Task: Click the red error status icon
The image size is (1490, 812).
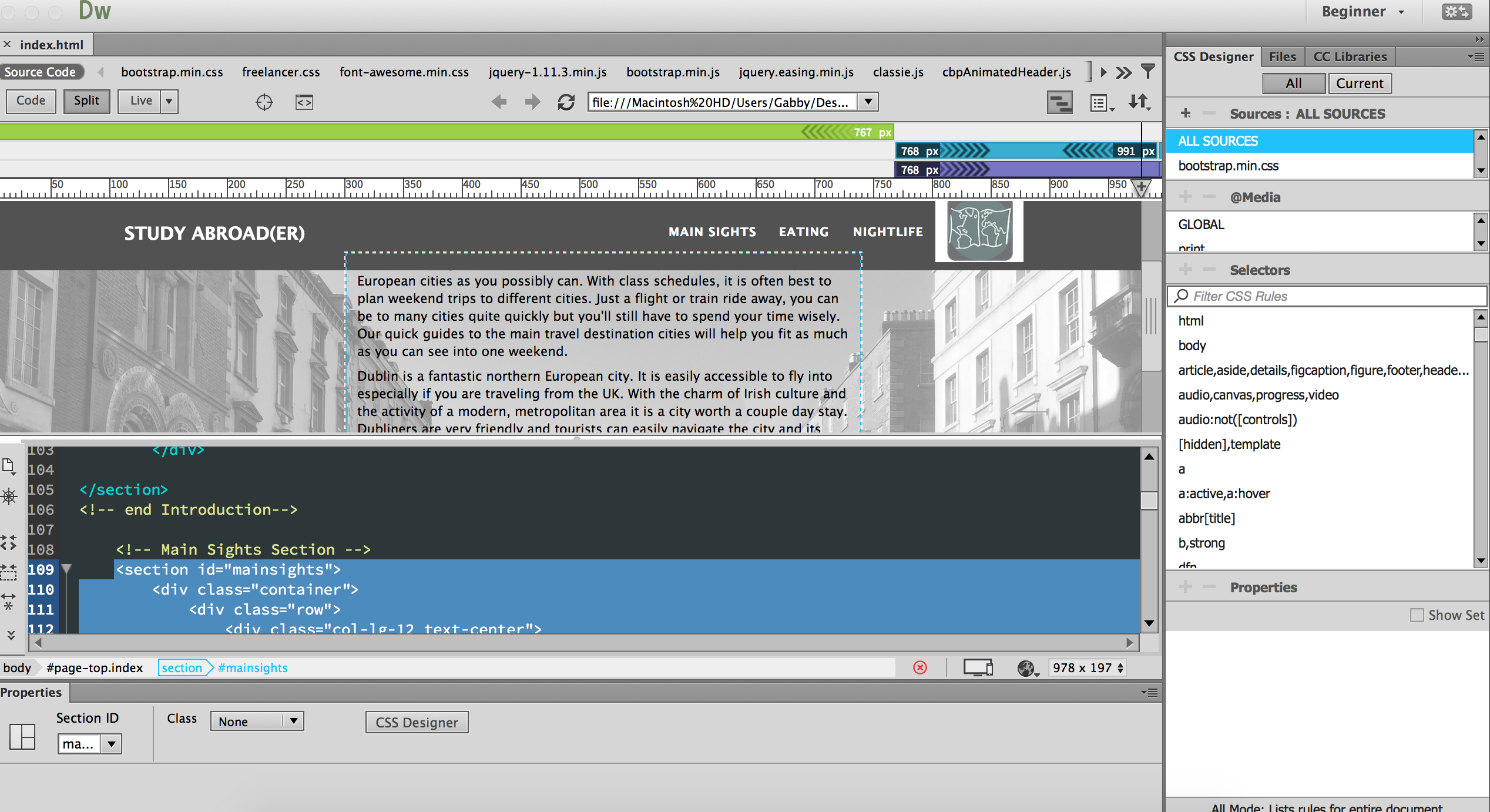Action: (920, 667)
